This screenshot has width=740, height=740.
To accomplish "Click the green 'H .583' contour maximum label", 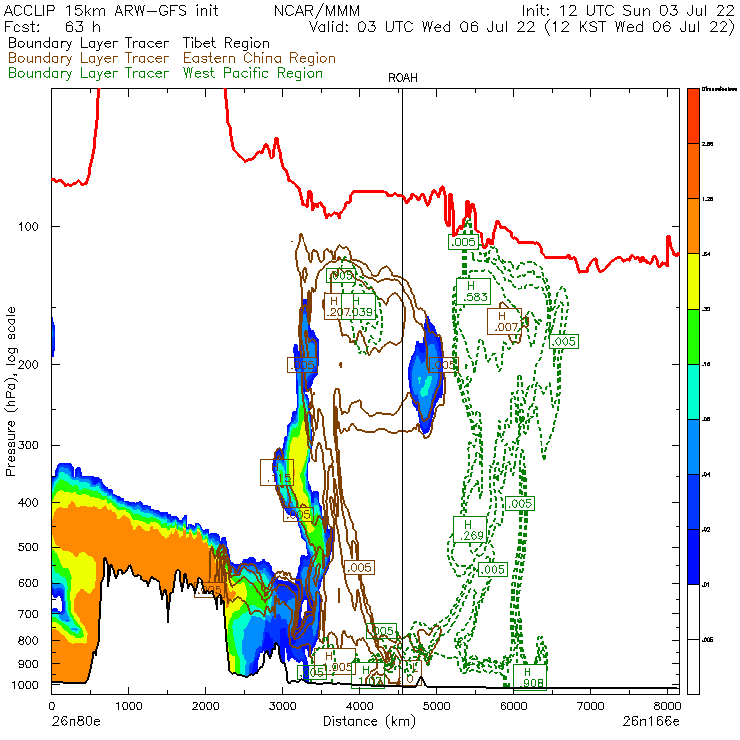I will click(473, 292).
